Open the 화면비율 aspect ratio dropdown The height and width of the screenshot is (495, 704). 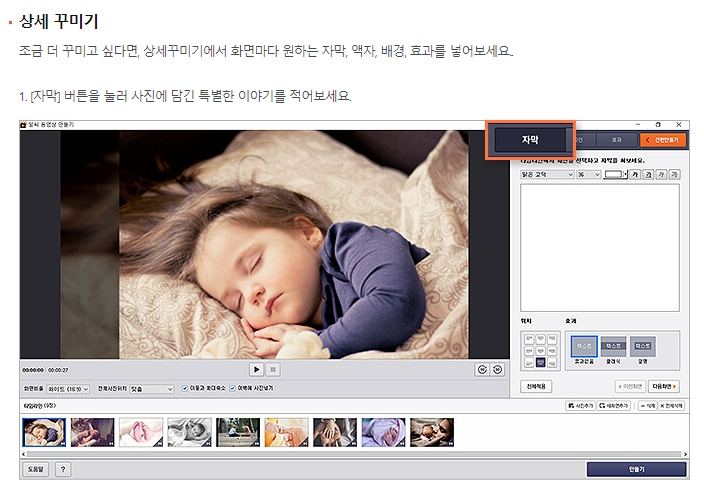(68, 389)
